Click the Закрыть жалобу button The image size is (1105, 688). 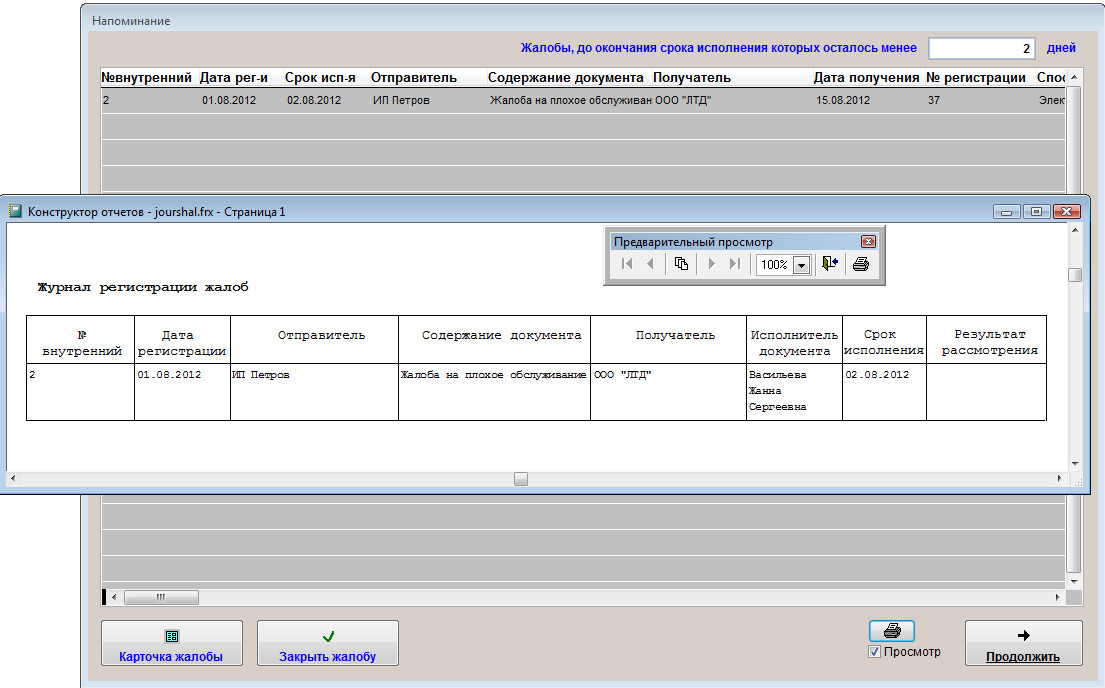[327, 643]
